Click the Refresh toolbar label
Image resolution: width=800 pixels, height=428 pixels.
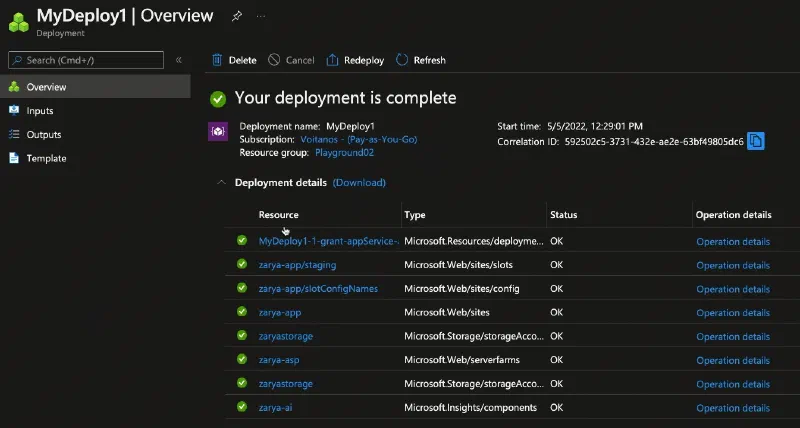[x=430, y=60]
